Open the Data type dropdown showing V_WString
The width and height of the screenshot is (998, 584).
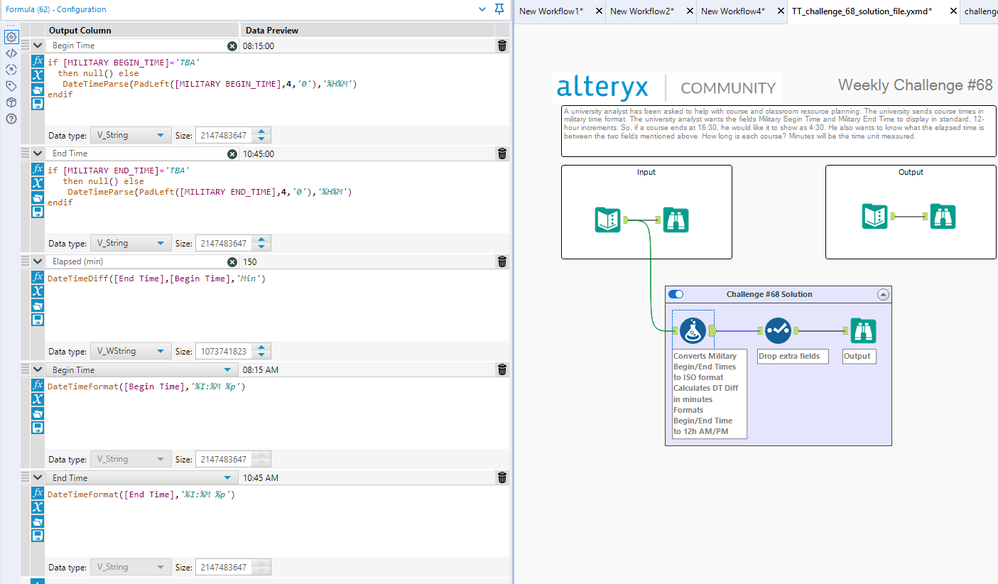[x=130, y=351]
